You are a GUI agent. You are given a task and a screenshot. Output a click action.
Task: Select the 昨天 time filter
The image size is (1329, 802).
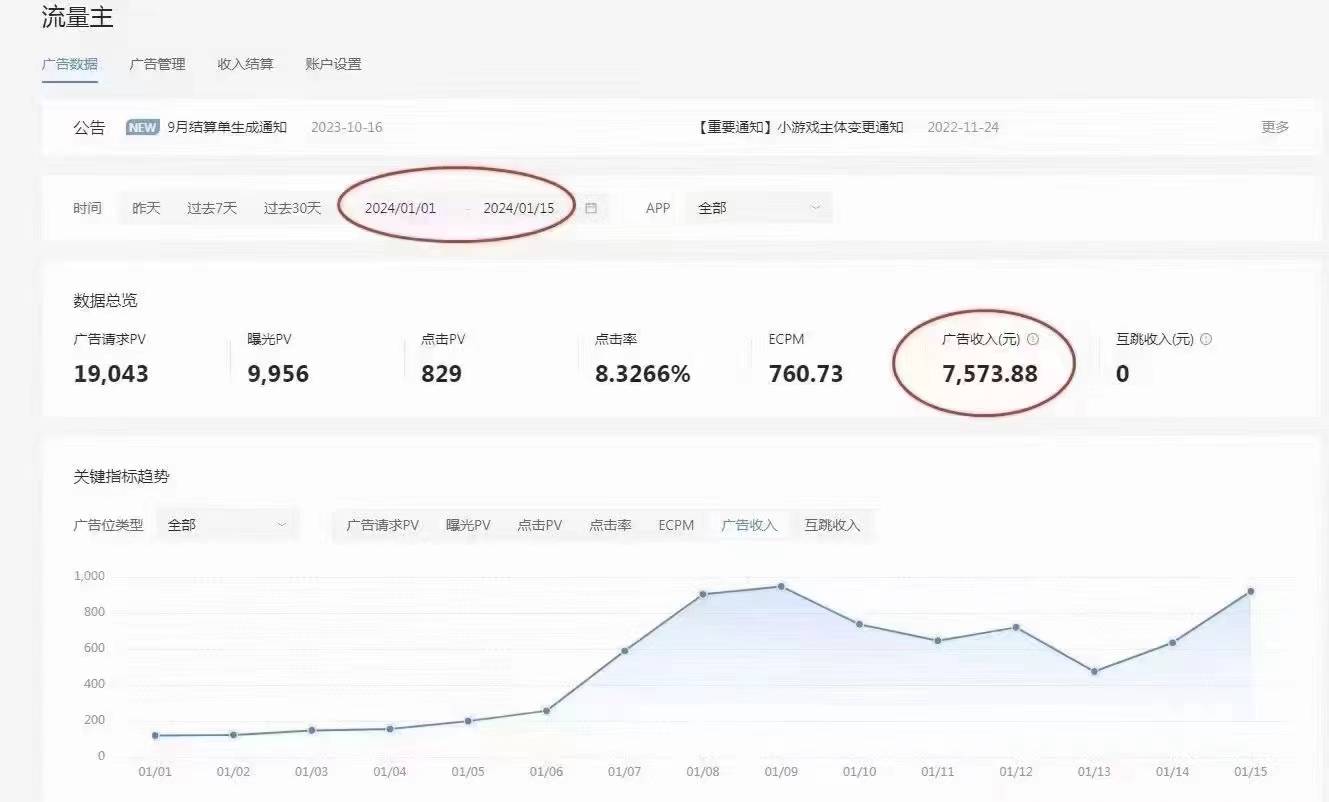pos(146,207)
